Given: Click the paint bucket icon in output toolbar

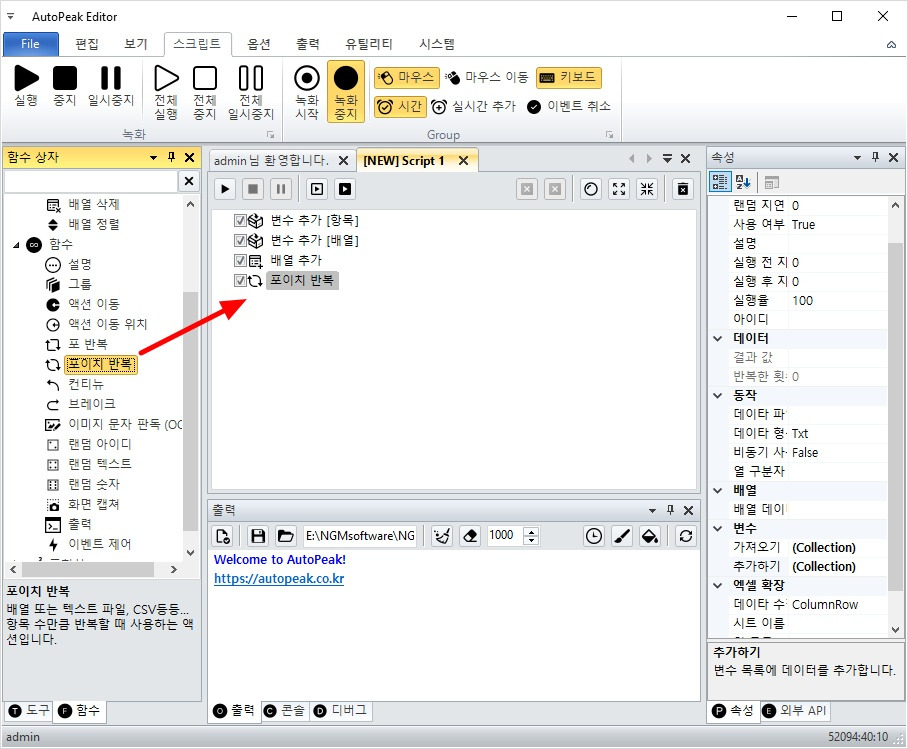Looking at the screenshot, I should pos(650,536).
